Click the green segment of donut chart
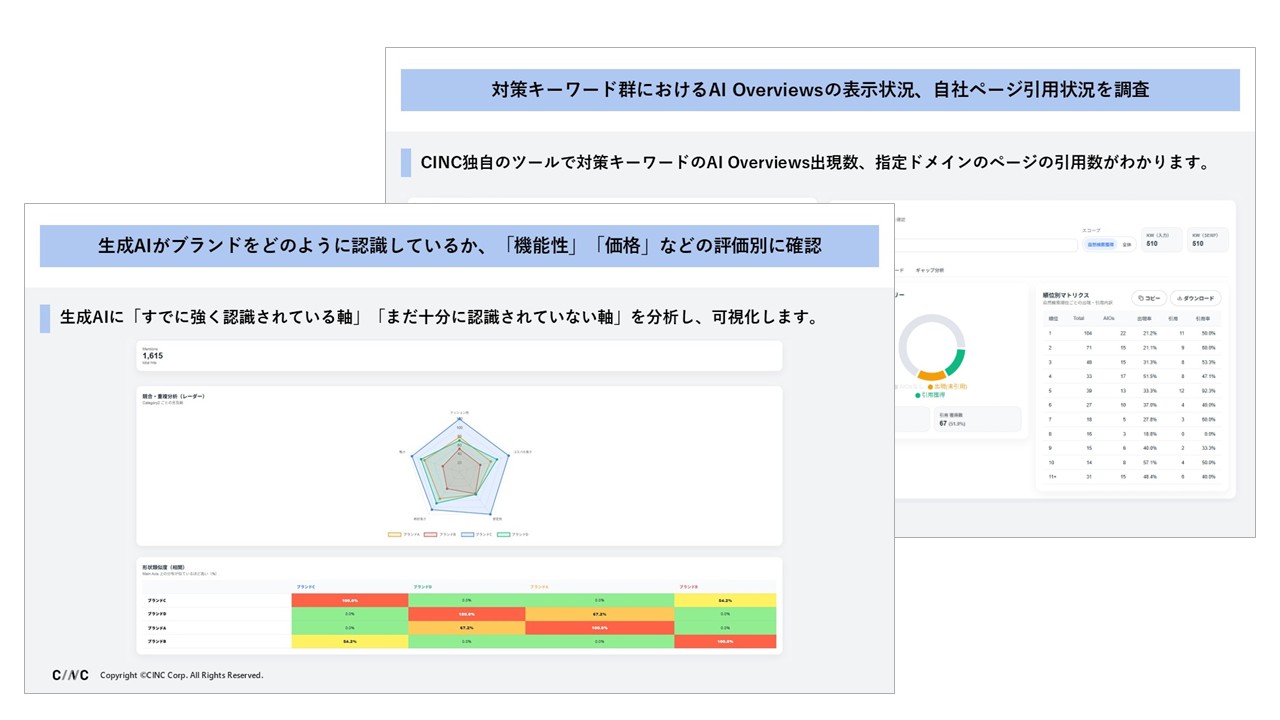Viewport: 1280px width, 720px height. coord(957,362)
